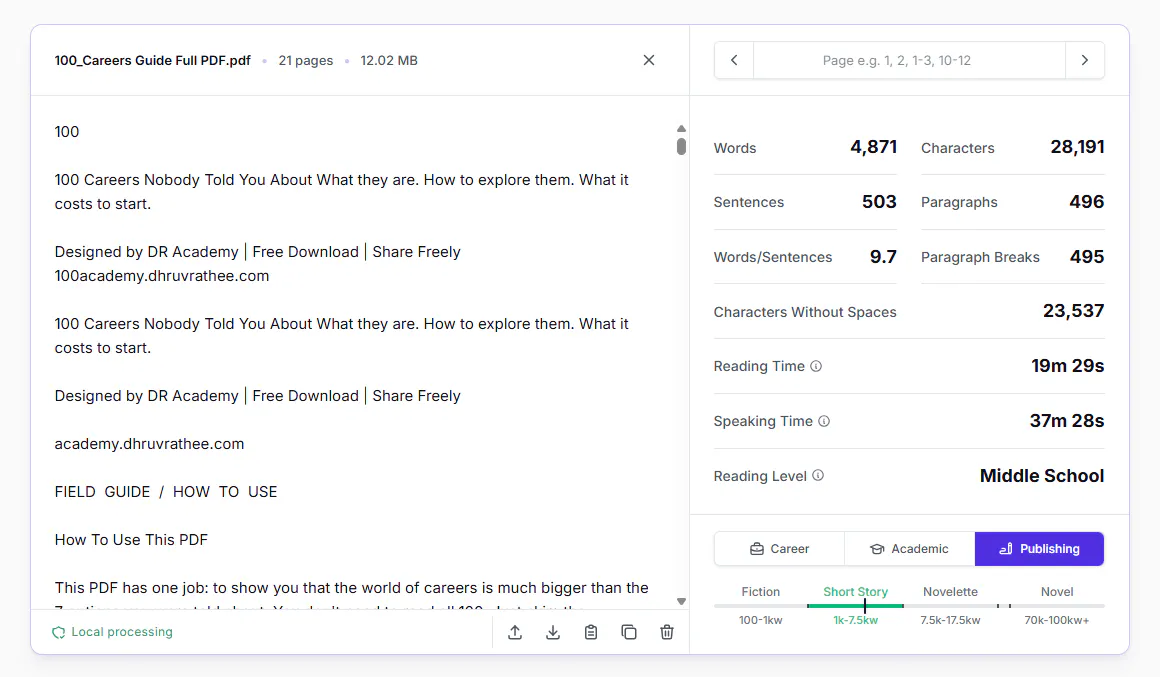Click the copy text icon
This screenshot has height=677, width=1160.
click(x=629, y=632)
